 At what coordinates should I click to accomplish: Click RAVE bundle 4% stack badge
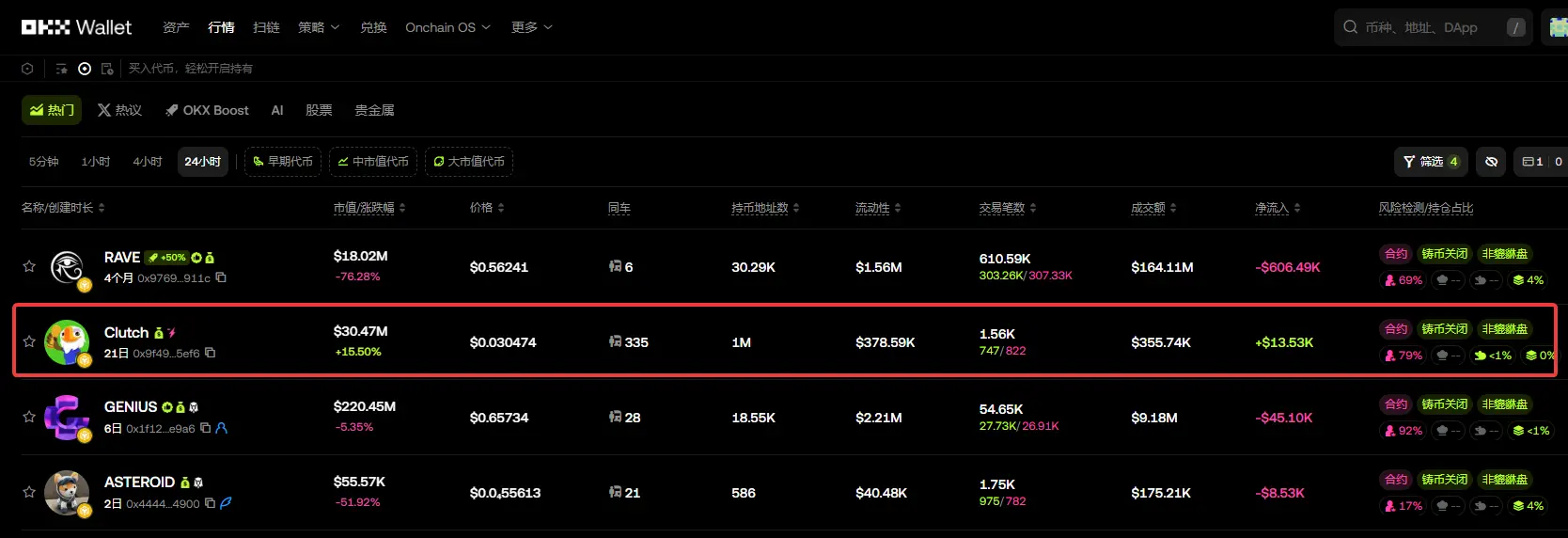1529,280
